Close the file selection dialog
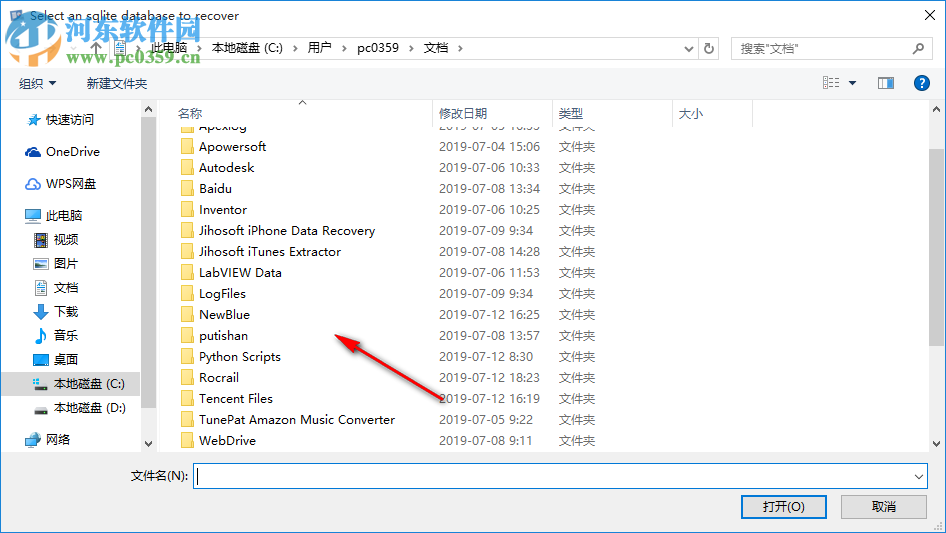This screenshot has width=946, height=533. pos(930,15)
